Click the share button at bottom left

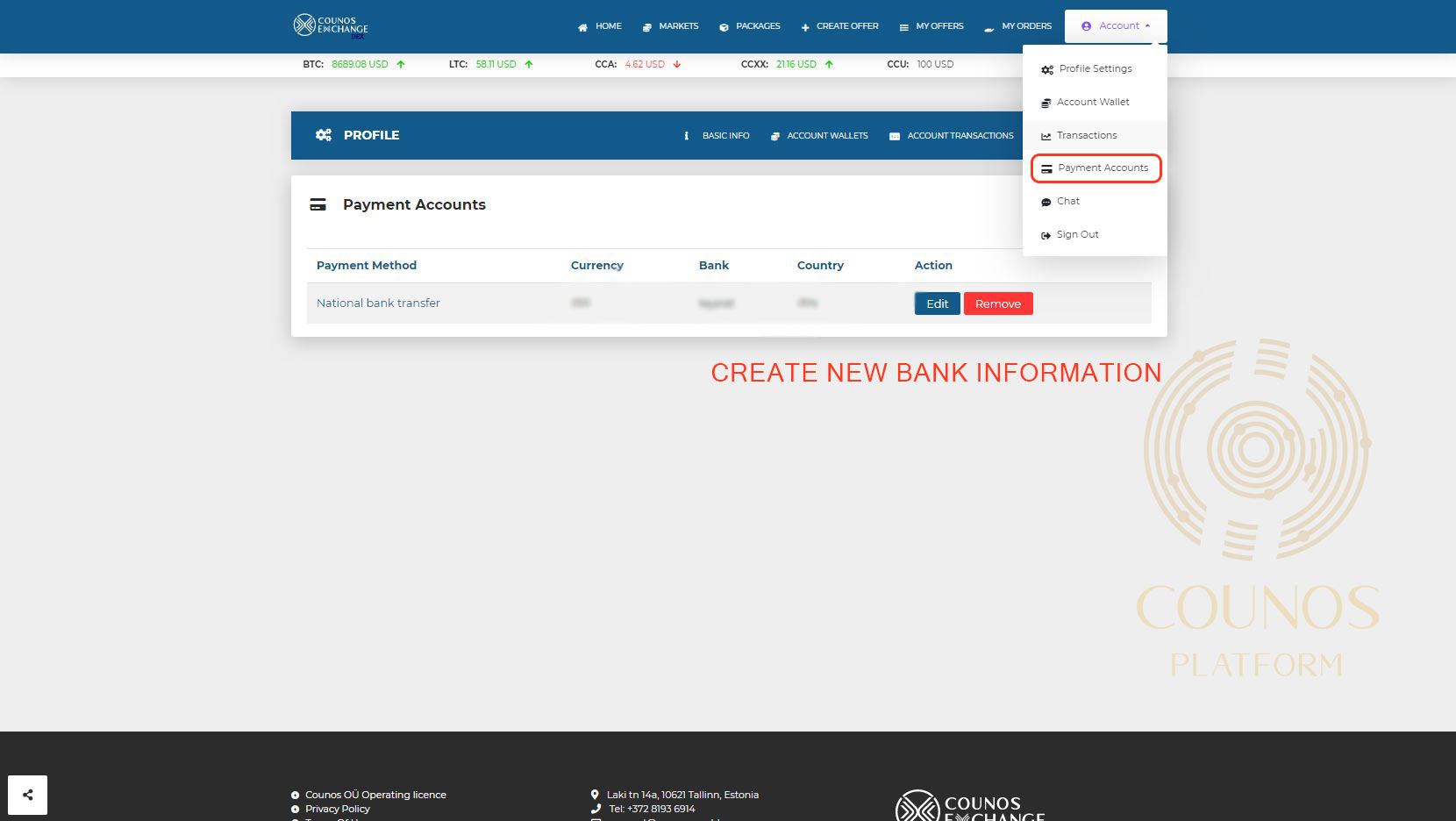pyautogui.click(x=27, y=795)
